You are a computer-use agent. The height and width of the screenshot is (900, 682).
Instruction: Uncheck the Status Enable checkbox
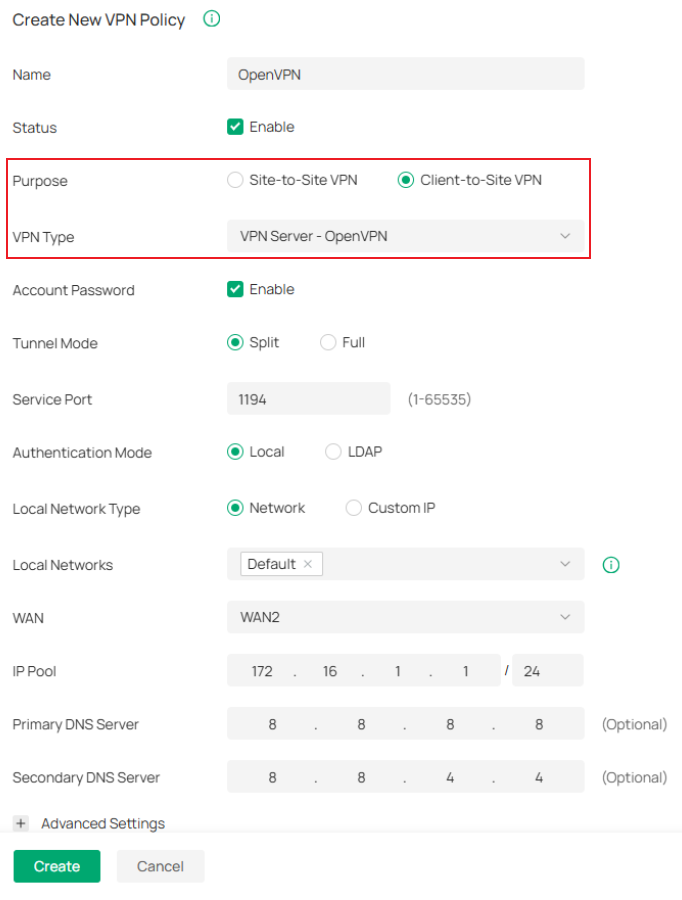click(x=235, y=127)
